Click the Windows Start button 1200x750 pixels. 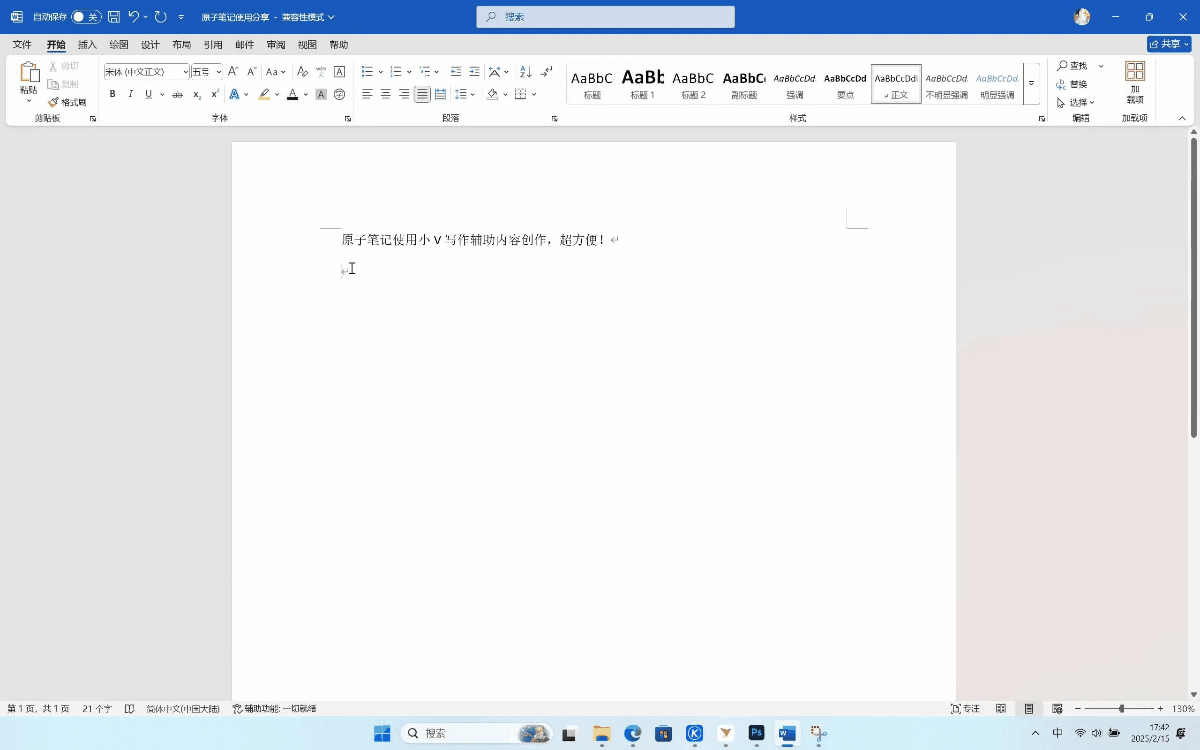pos(382,733)
